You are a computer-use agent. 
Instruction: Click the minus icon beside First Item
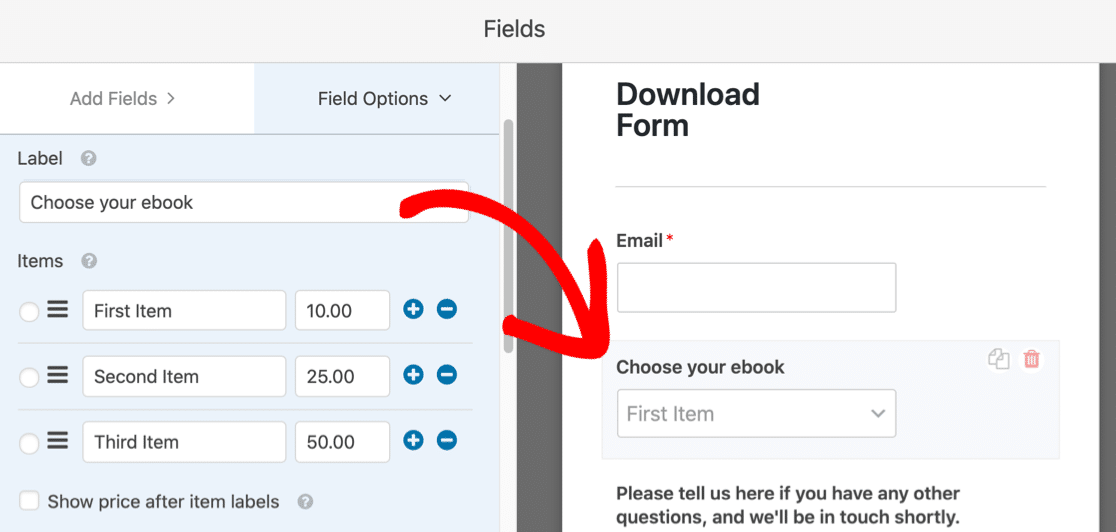pos(447,310)
